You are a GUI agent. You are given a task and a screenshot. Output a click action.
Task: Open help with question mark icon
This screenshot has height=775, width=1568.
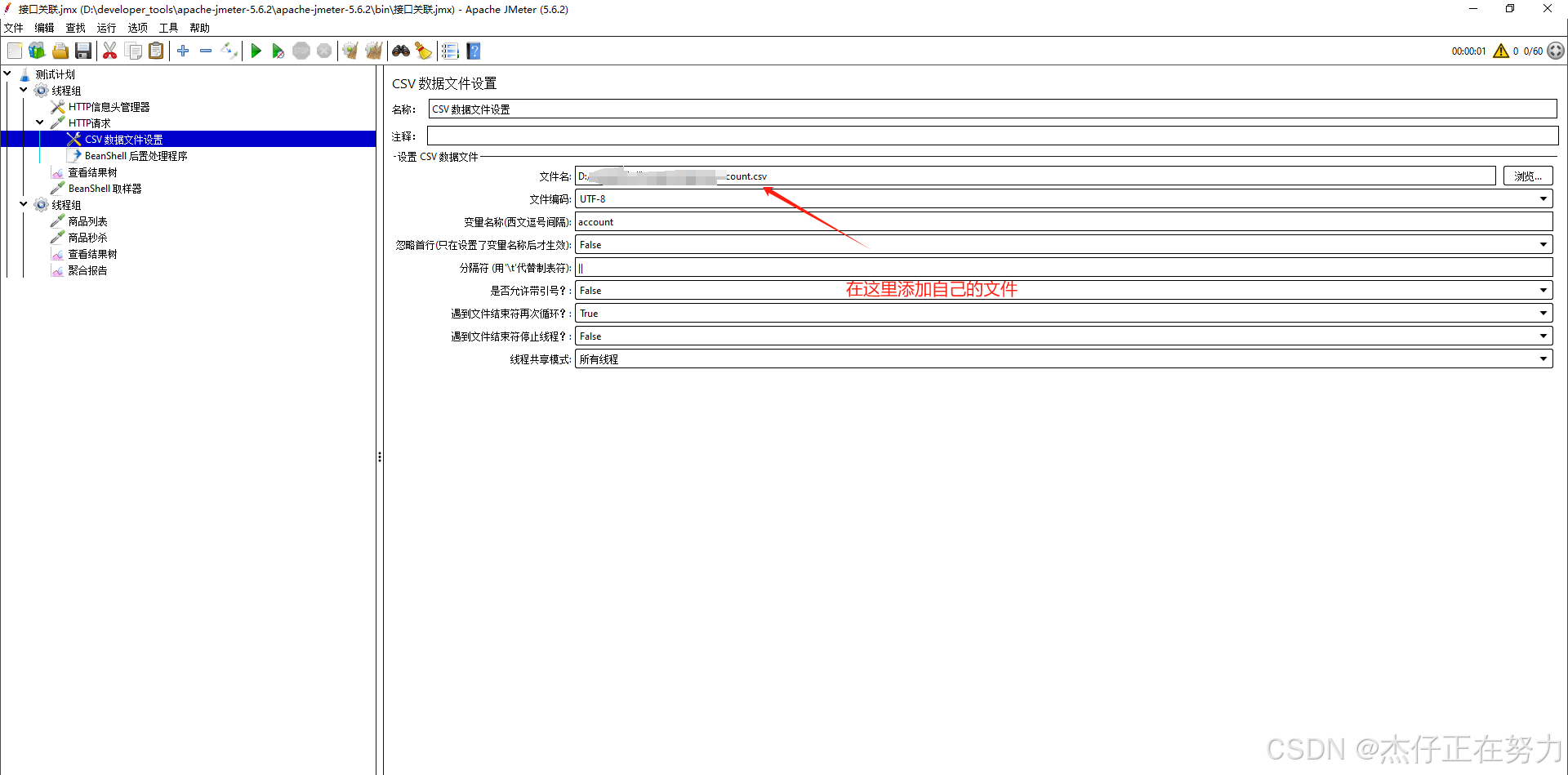point(474,51)
